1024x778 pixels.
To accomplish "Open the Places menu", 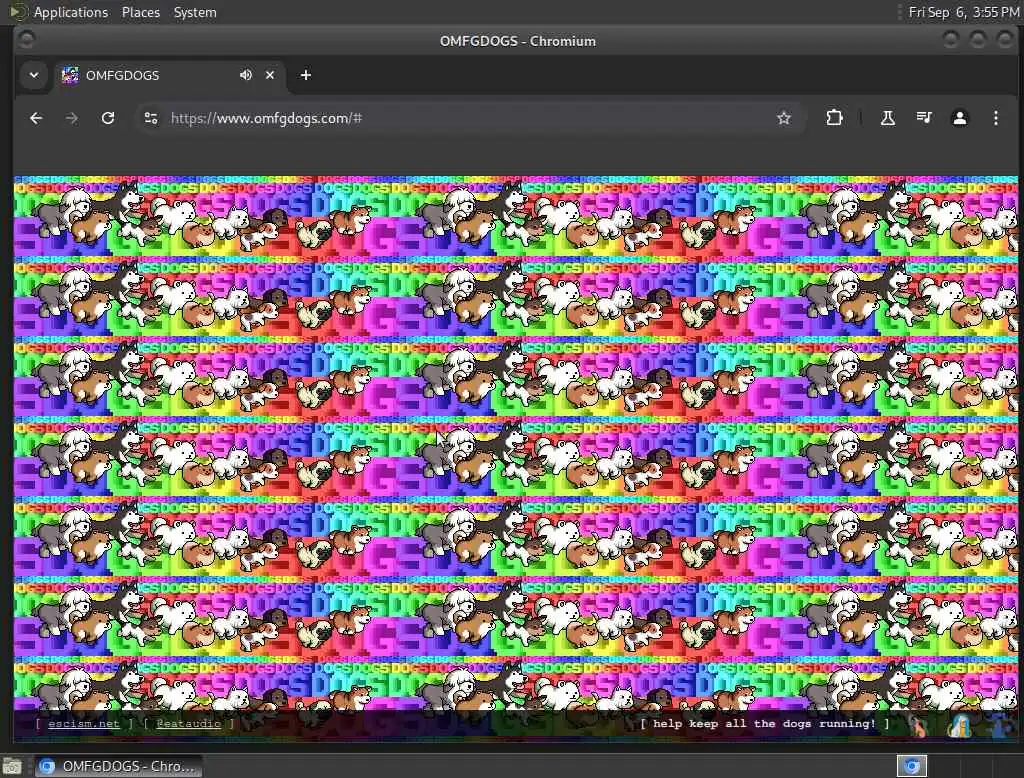I will pos(141,12).
